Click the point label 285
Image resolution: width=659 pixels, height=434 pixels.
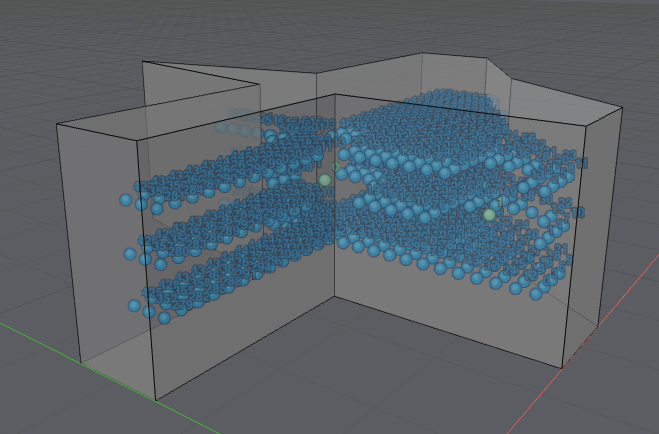click(x=215, y=289)
